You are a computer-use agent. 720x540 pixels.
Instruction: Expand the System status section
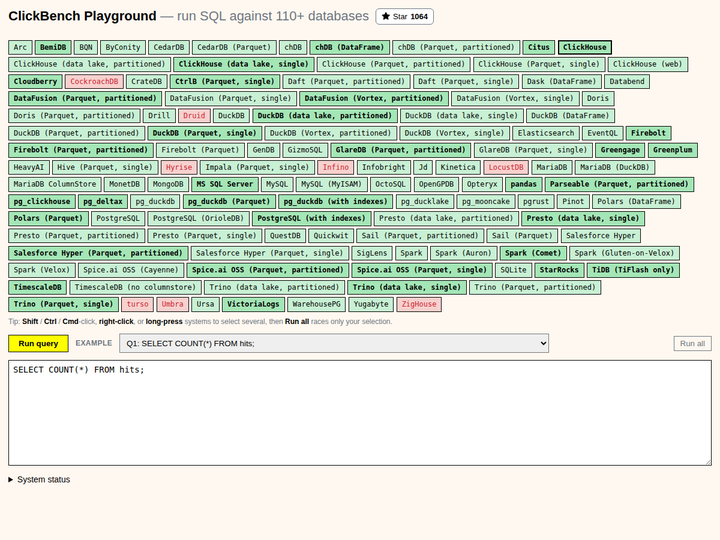(39, 479)
